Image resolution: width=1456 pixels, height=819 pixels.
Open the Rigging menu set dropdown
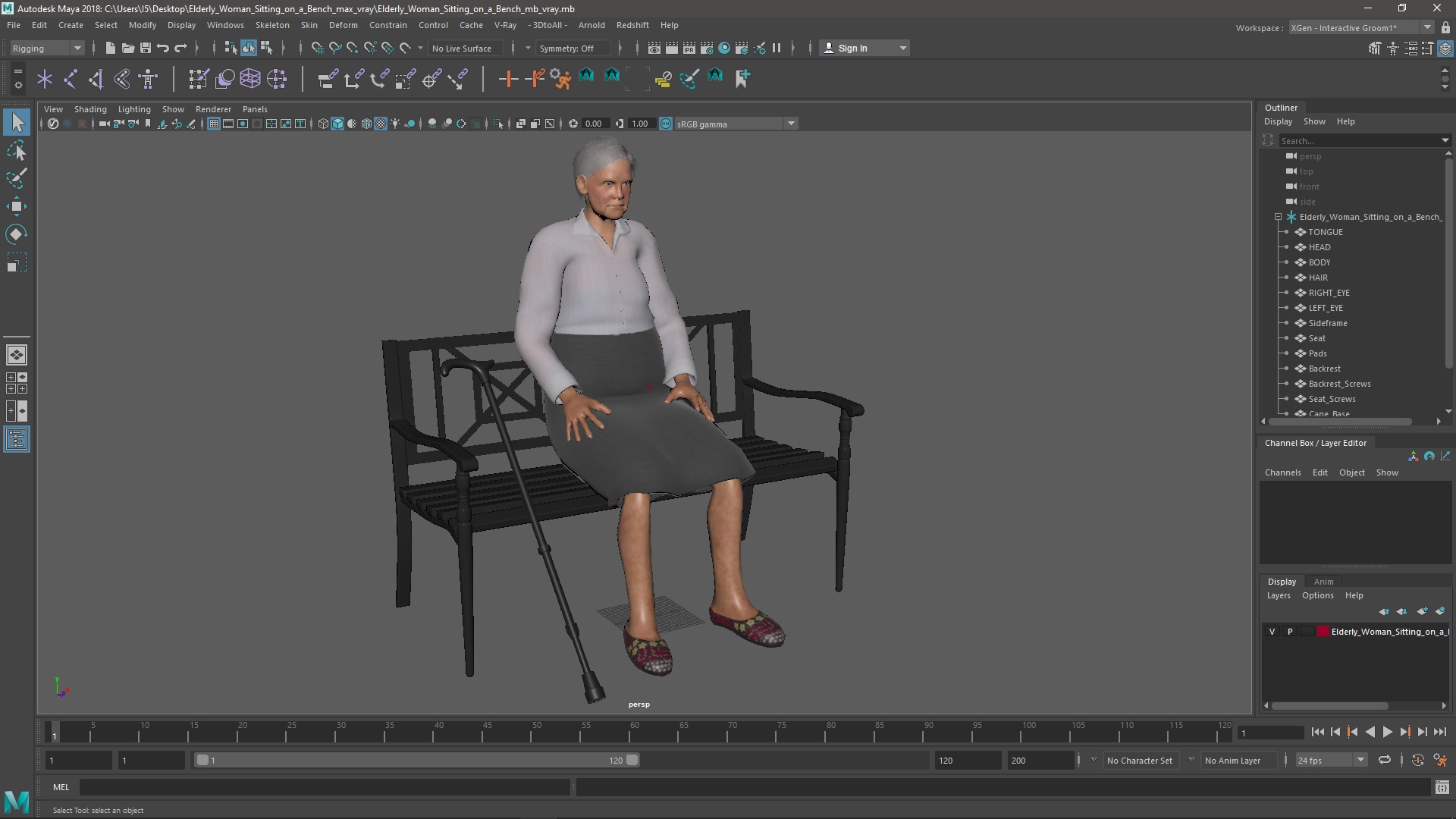pyautogui.click(x=47, y=49)
